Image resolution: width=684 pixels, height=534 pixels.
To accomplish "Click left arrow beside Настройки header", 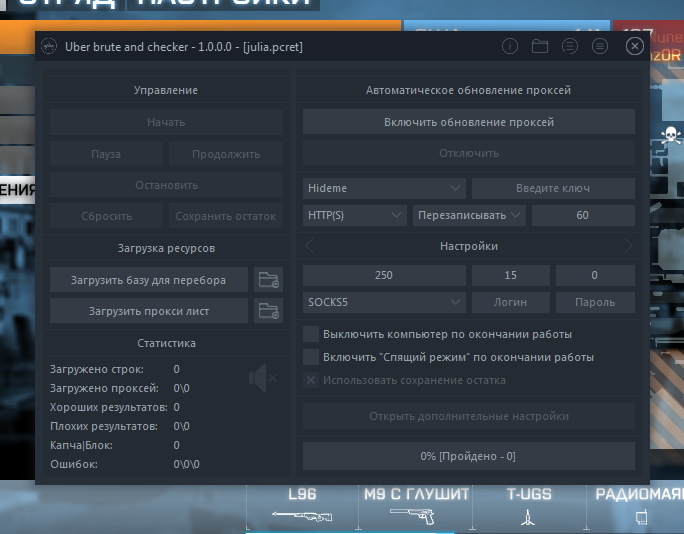I will click(309, 246).
